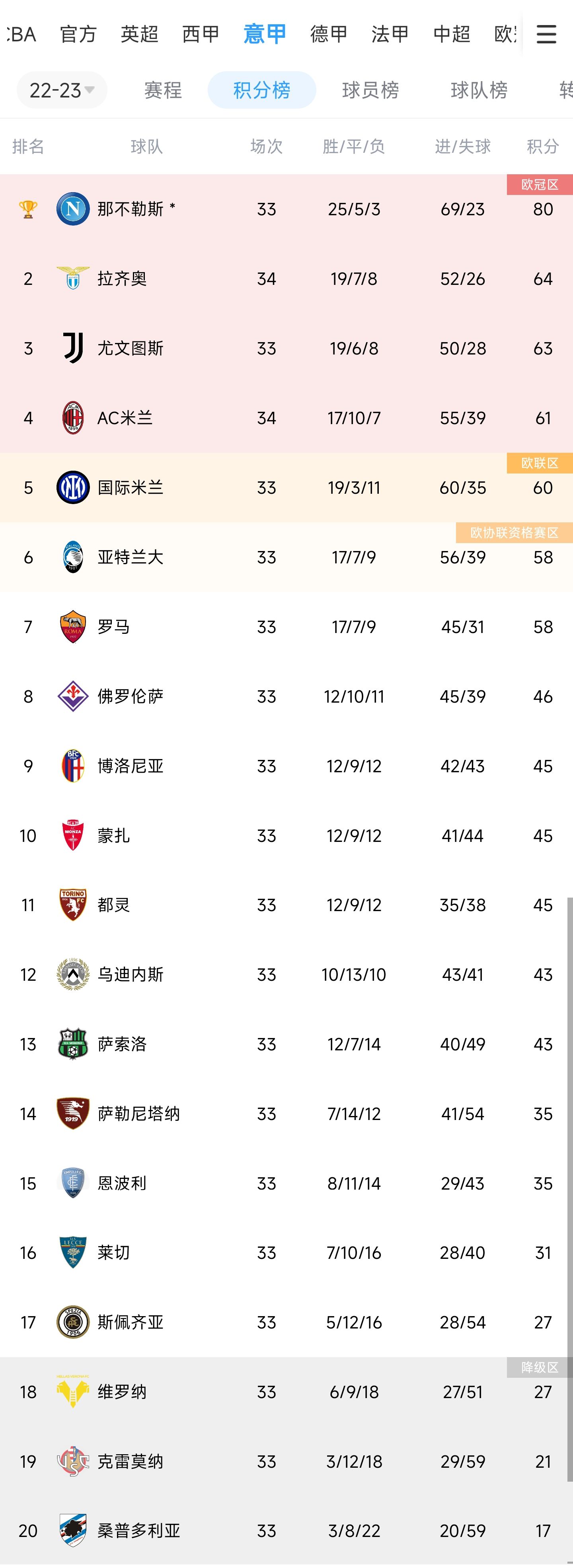Switch to the 西甲 league tab
Screen dimensions: 573x1568
click(x=201, y=34)
